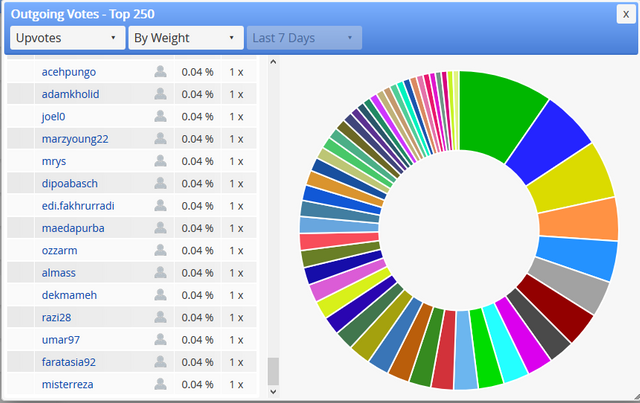Click the 1 x count for joel0
This screenshot has width=640, height=403.
[236, 117]
